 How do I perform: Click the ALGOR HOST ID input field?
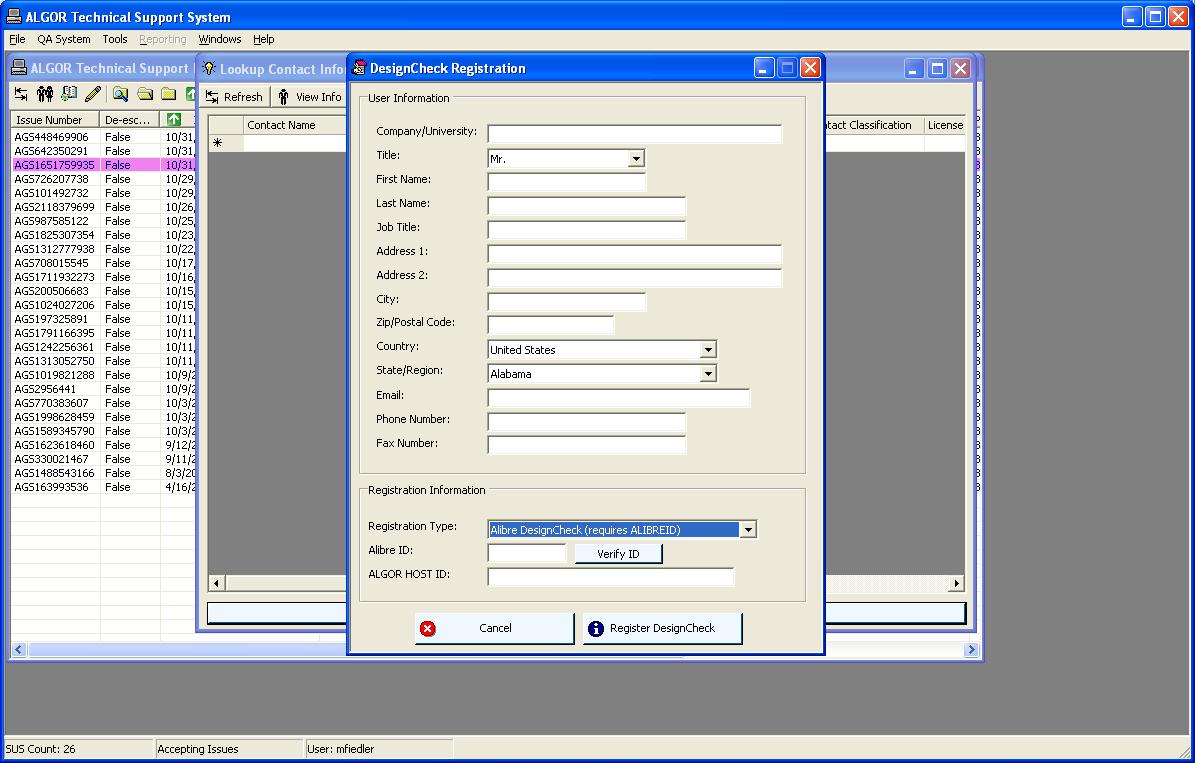point(610,577)
